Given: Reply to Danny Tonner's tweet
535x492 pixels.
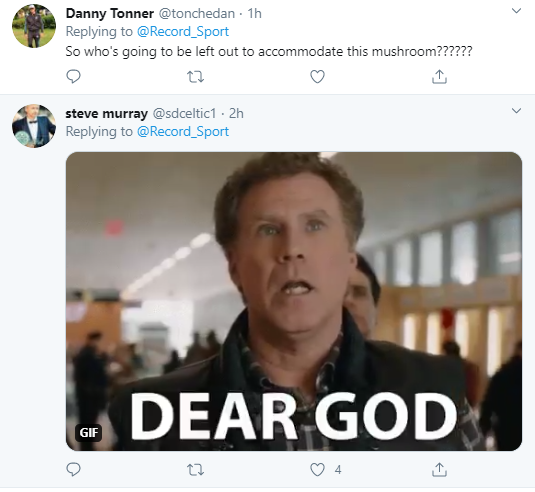Looking at the screenshot, I should (x=73, y=76).
